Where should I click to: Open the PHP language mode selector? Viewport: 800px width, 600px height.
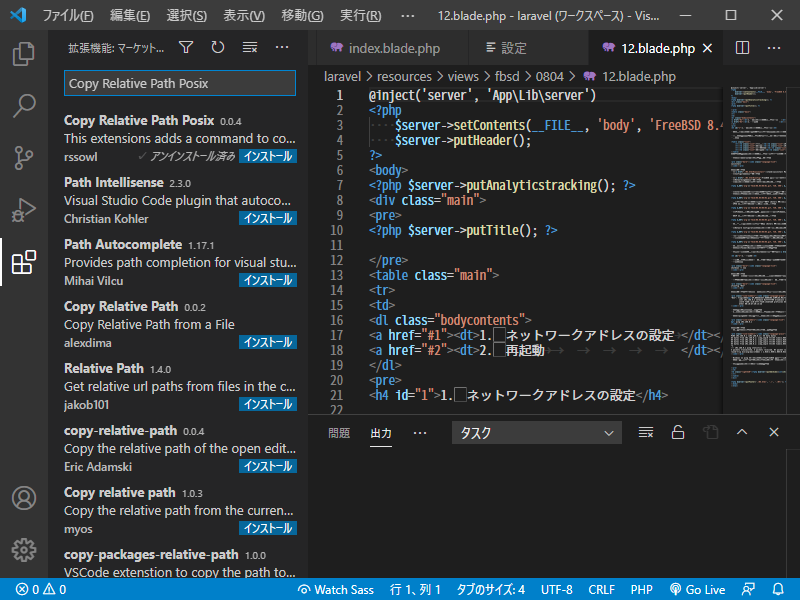click(641, 590)
